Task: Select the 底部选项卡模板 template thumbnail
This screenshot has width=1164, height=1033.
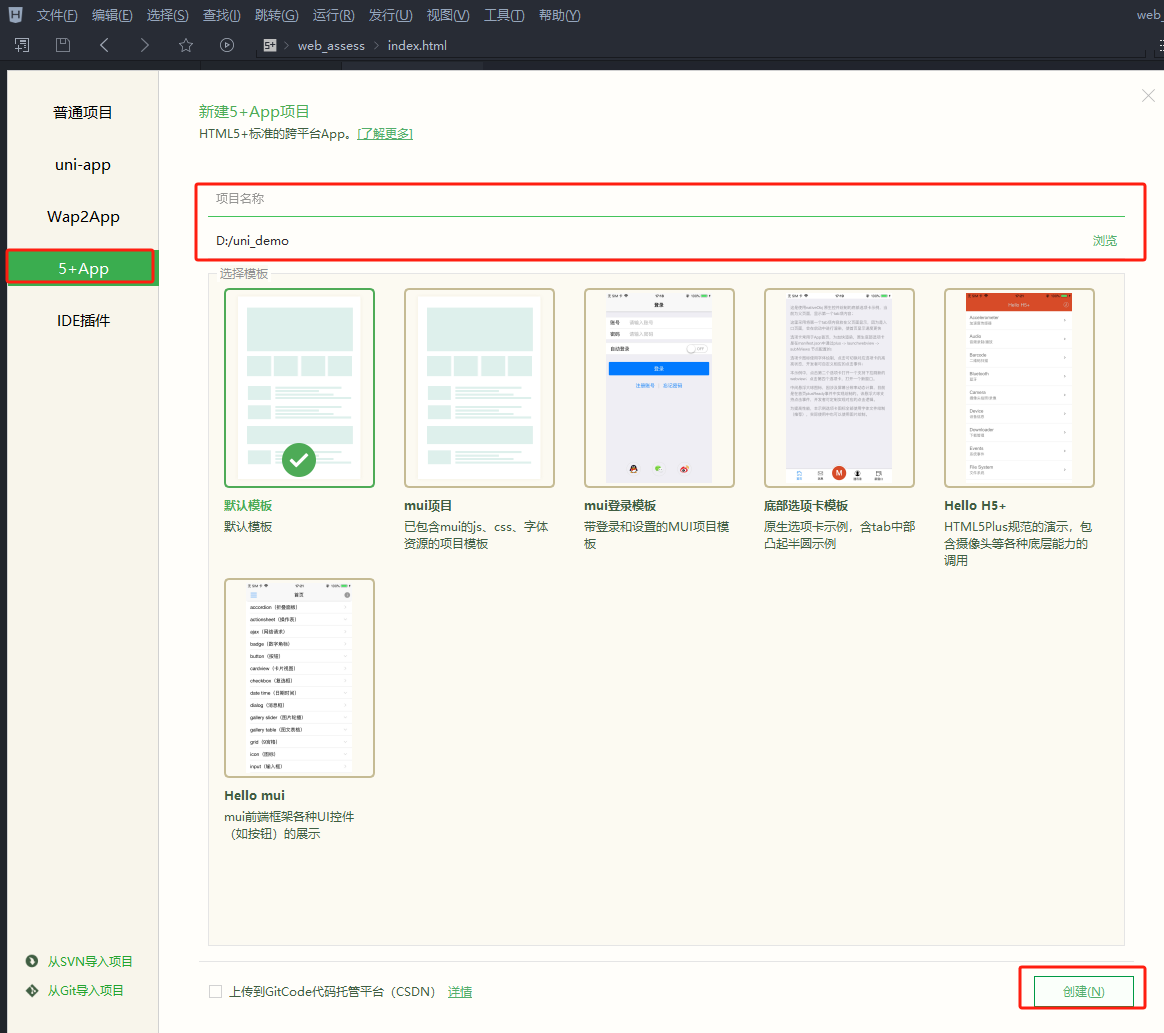Action: point(840,388)
